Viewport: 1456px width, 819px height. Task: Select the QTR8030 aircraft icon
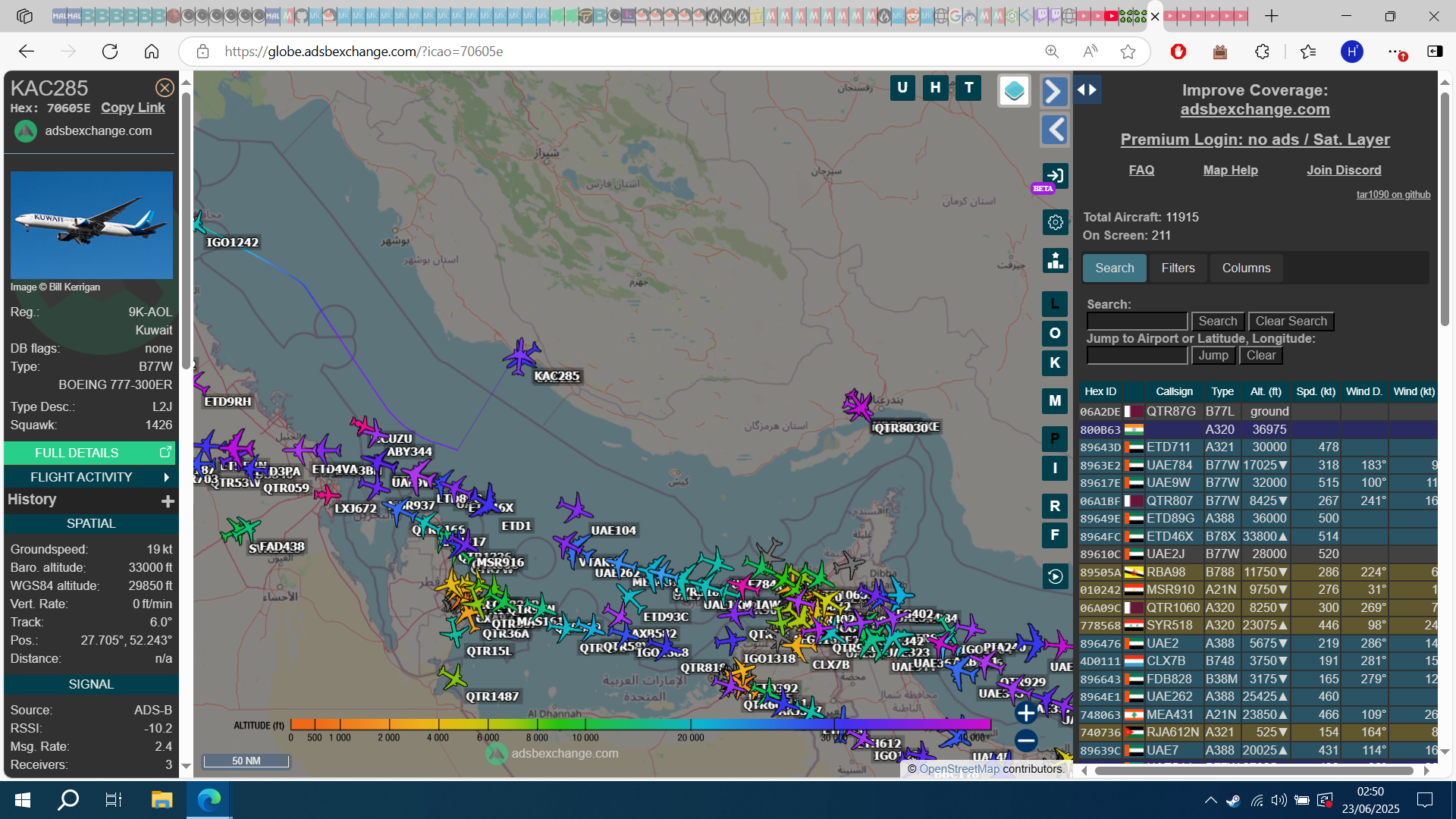(x=858, y=406)
